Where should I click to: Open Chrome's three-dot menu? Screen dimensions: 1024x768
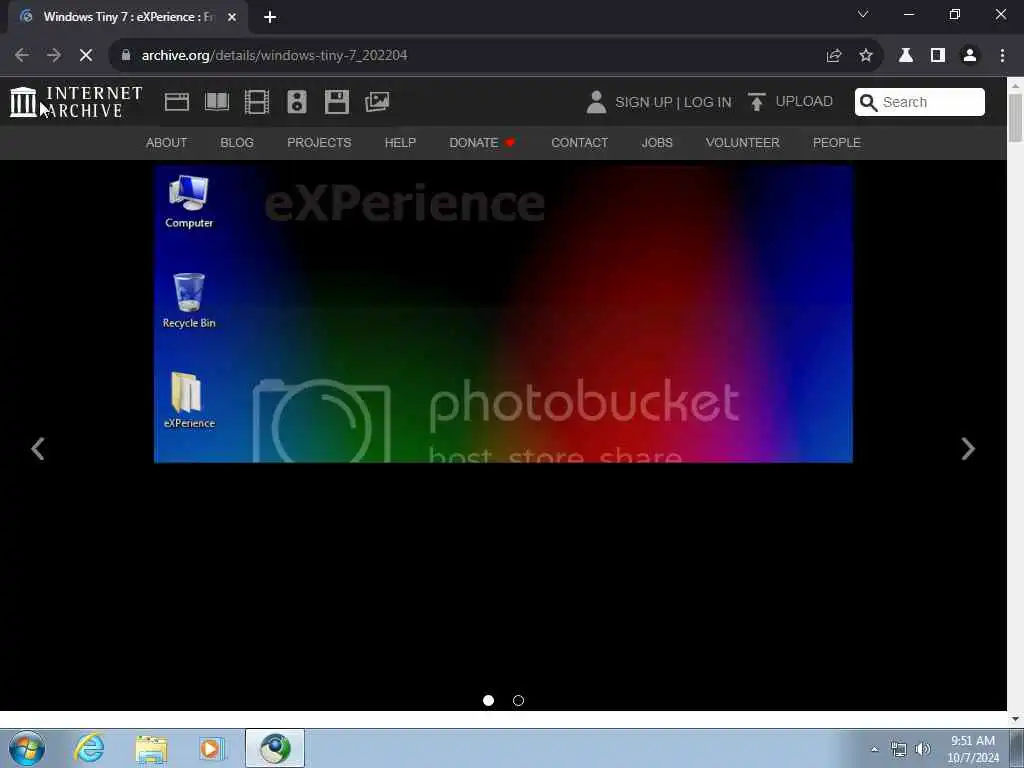click(x=1002, y=56)
